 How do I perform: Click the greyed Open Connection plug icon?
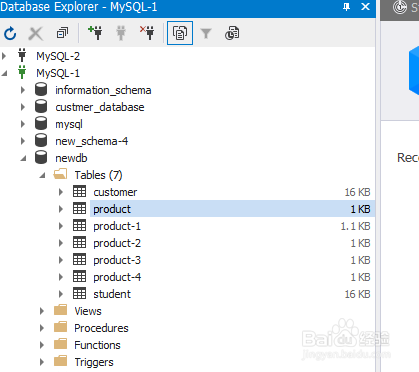click(x=121, y=33)
